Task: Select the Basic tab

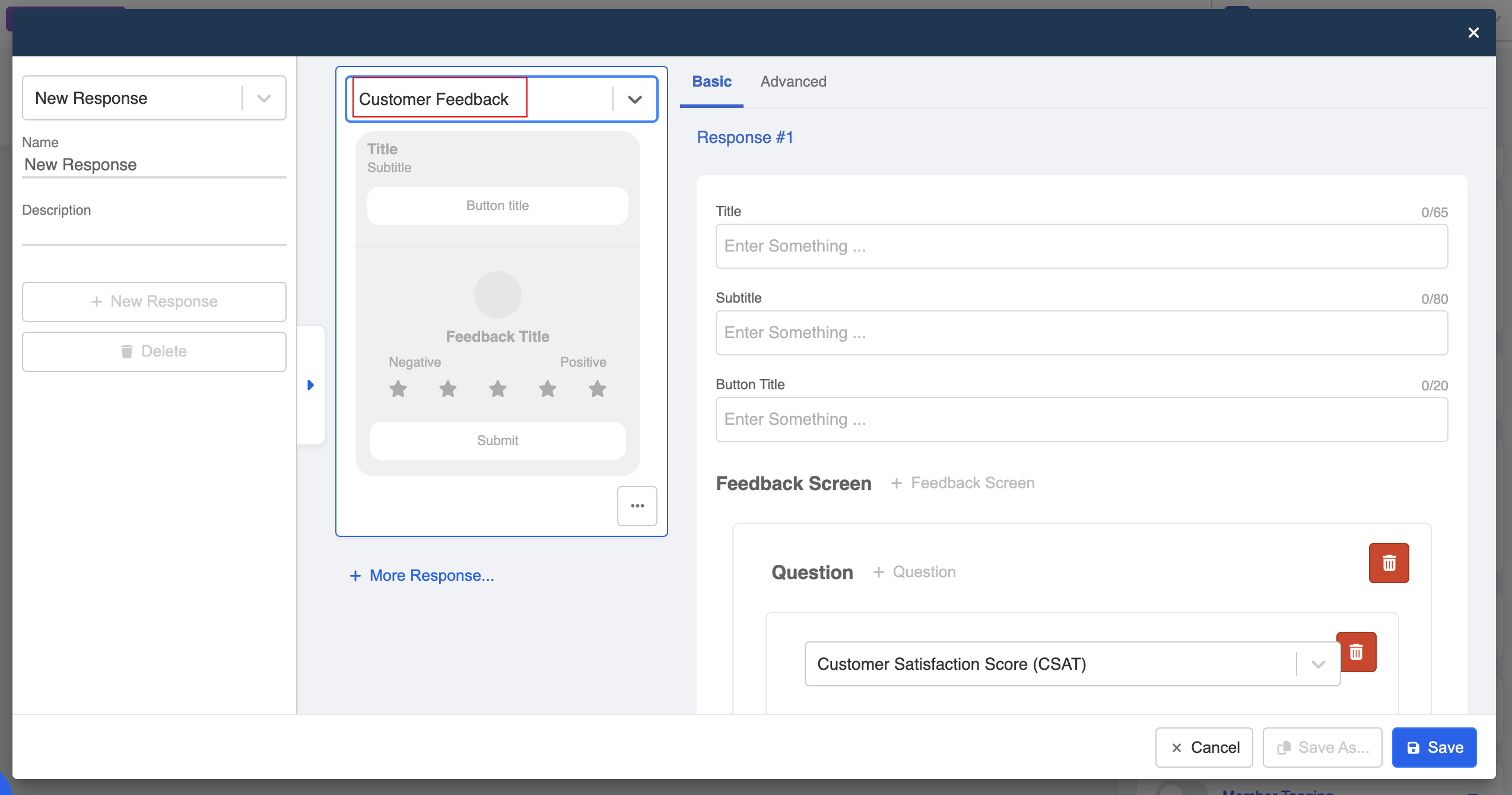Action: coord(711,82)
